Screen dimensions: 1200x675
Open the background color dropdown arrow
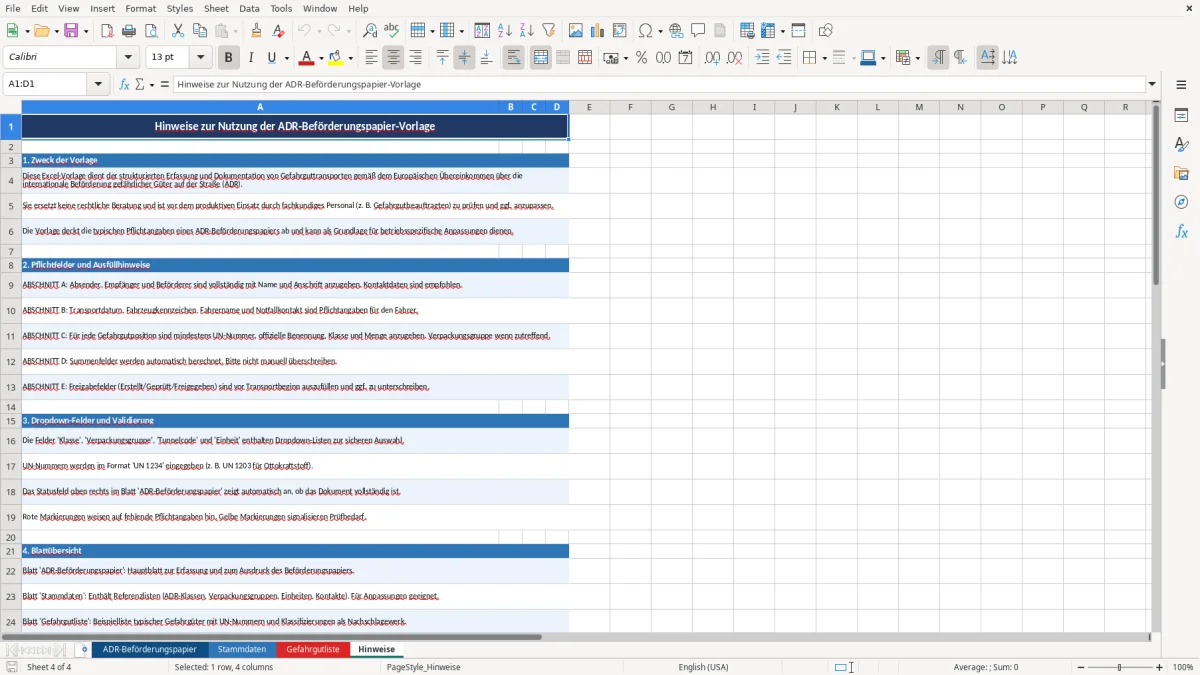coord(351,58)
